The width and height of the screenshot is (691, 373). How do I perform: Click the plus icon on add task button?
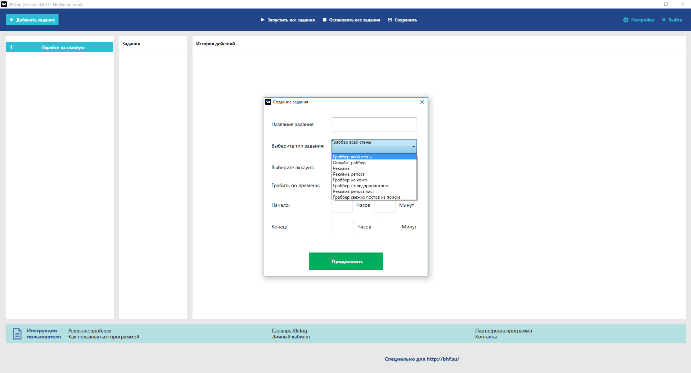pyautogui.click(x=11, y=20)
